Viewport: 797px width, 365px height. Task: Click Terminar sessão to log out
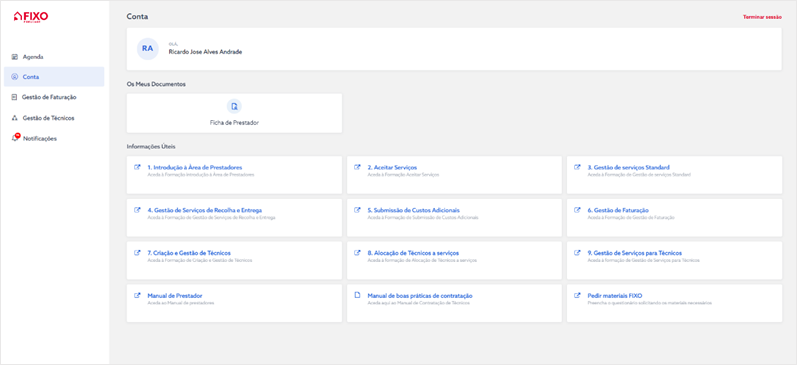(x=762, y=17)
